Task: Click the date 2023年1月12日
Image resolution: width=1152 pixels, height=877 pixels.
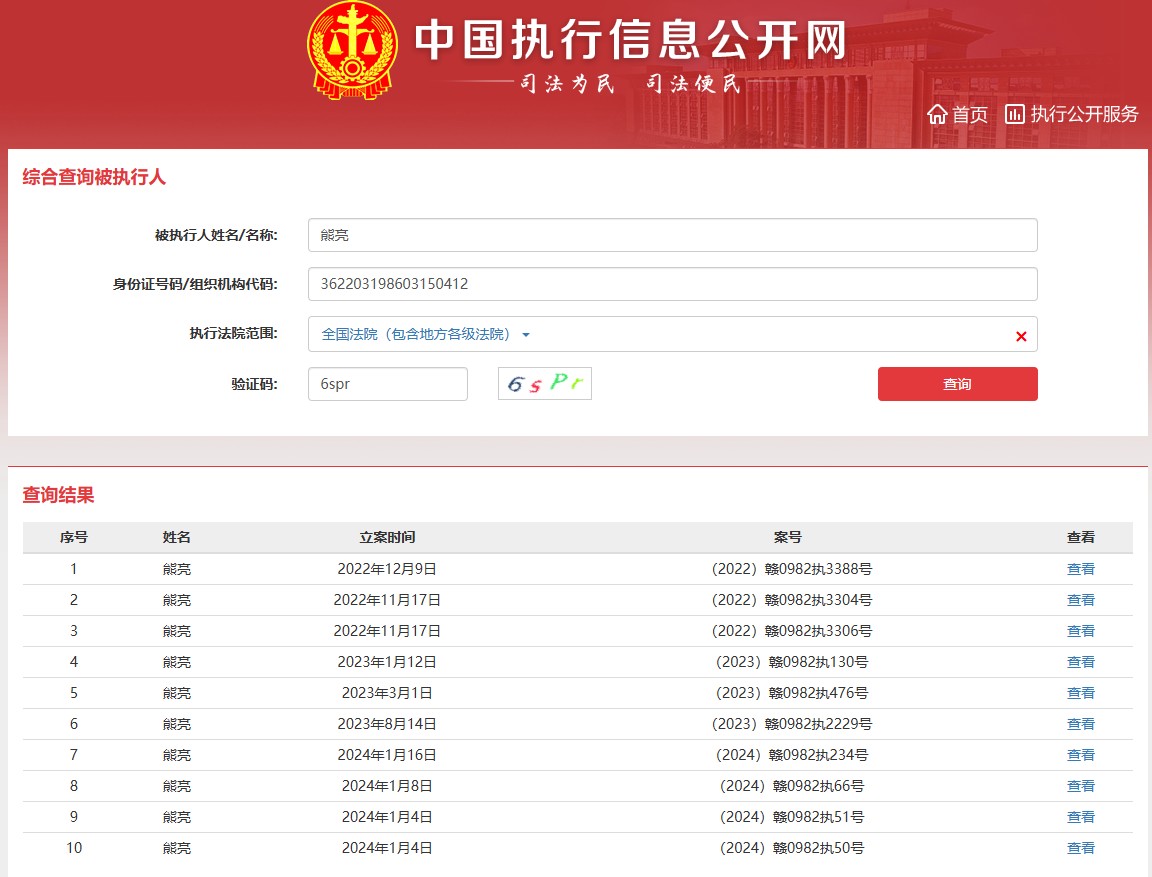Action: pyautogui.click(x=387, y=662)
